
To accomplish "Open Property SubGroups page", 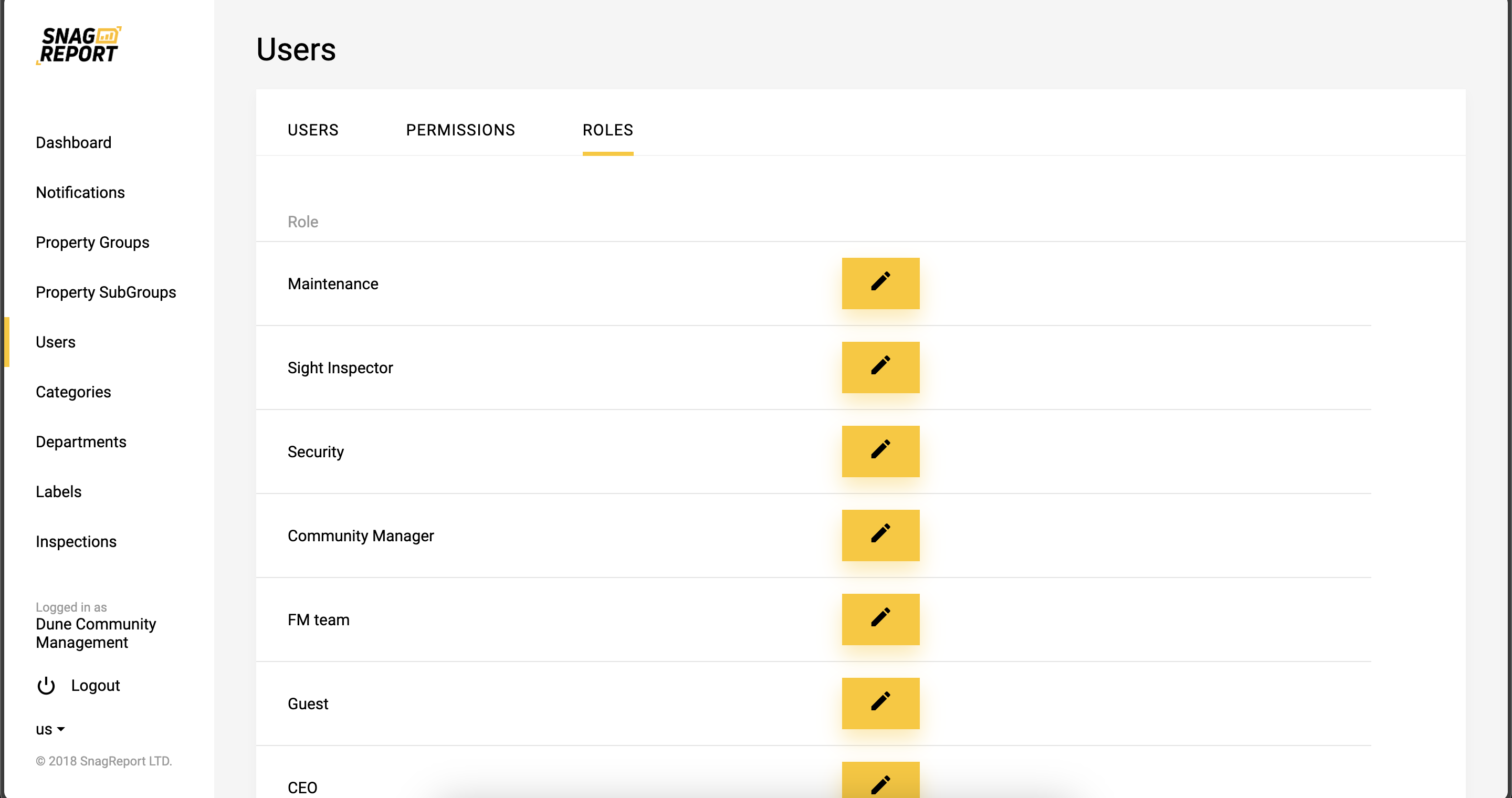I will 106,292.
